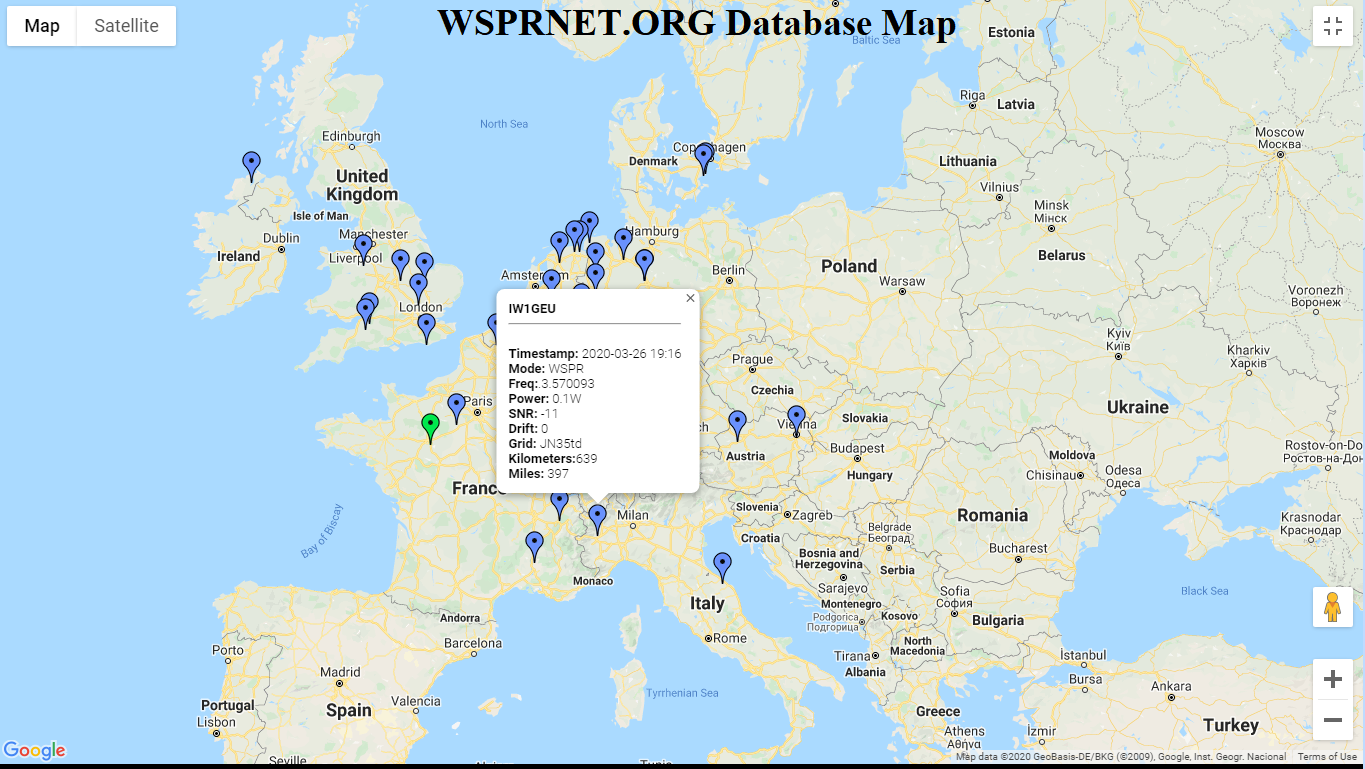This screenshot has height=769, width=1365.
Task: Zoom out of the map
Action: pos(1333,720)
